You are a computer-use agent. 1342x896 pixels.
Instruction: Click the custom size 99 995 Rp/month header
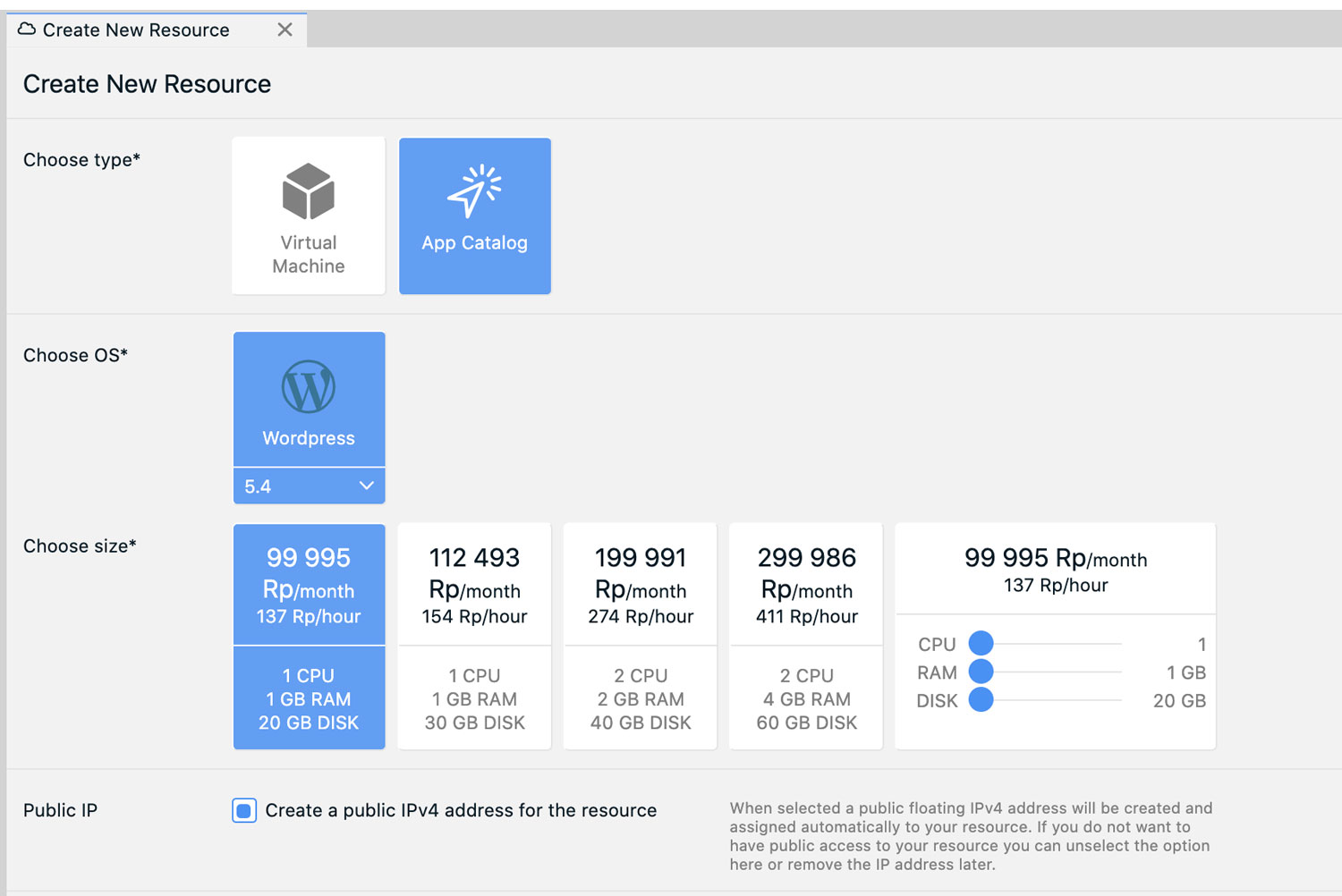(x=1055, y=570)
